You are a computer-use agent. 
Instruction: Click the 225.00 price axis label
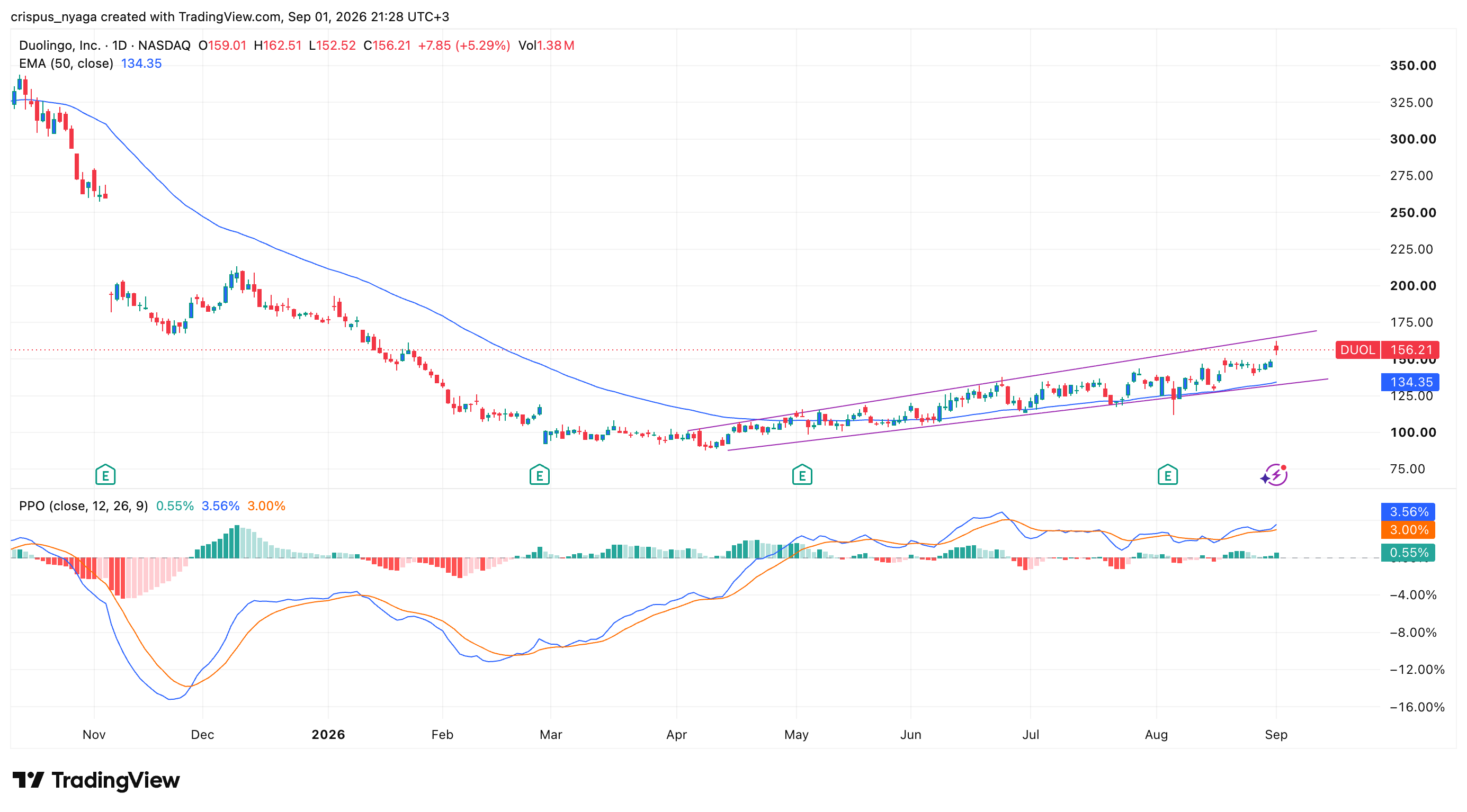(x=1411, y=249)
